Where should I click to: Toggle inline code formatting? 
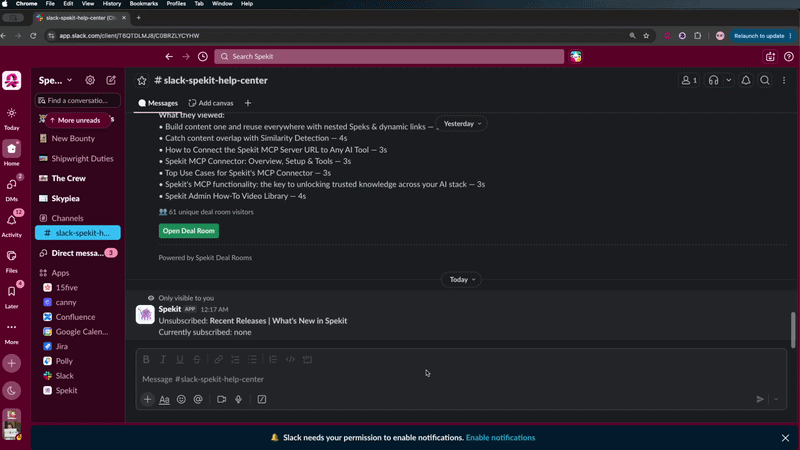point(290,360)
